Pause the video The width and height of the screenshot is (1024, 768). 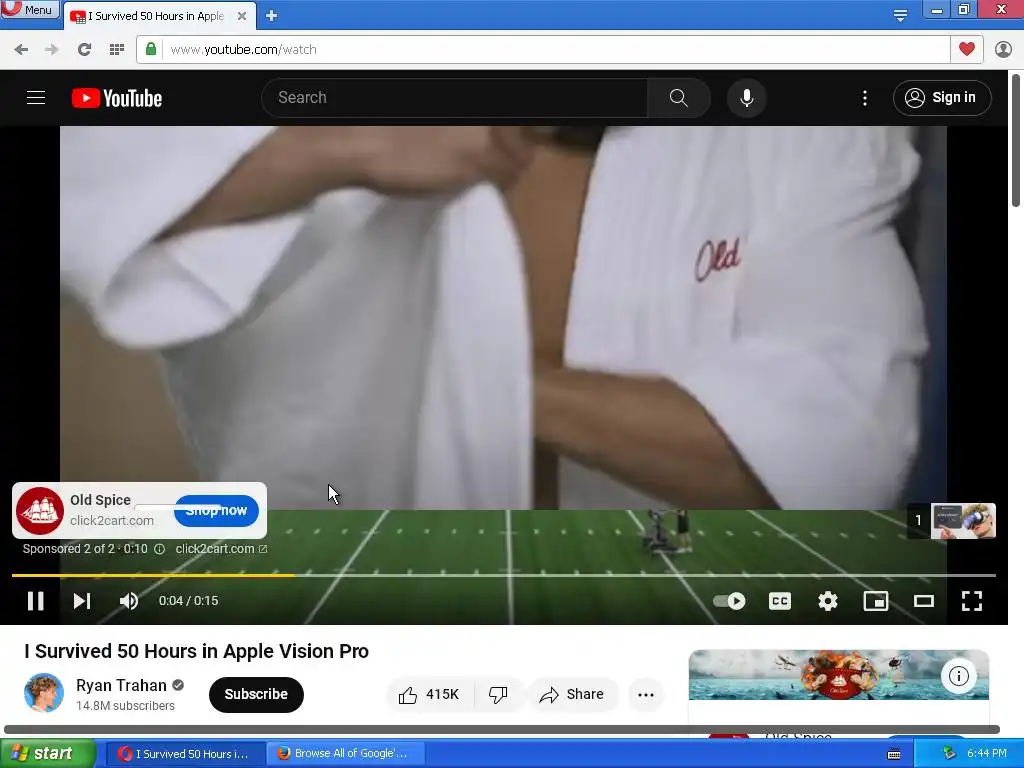point(36,601)
